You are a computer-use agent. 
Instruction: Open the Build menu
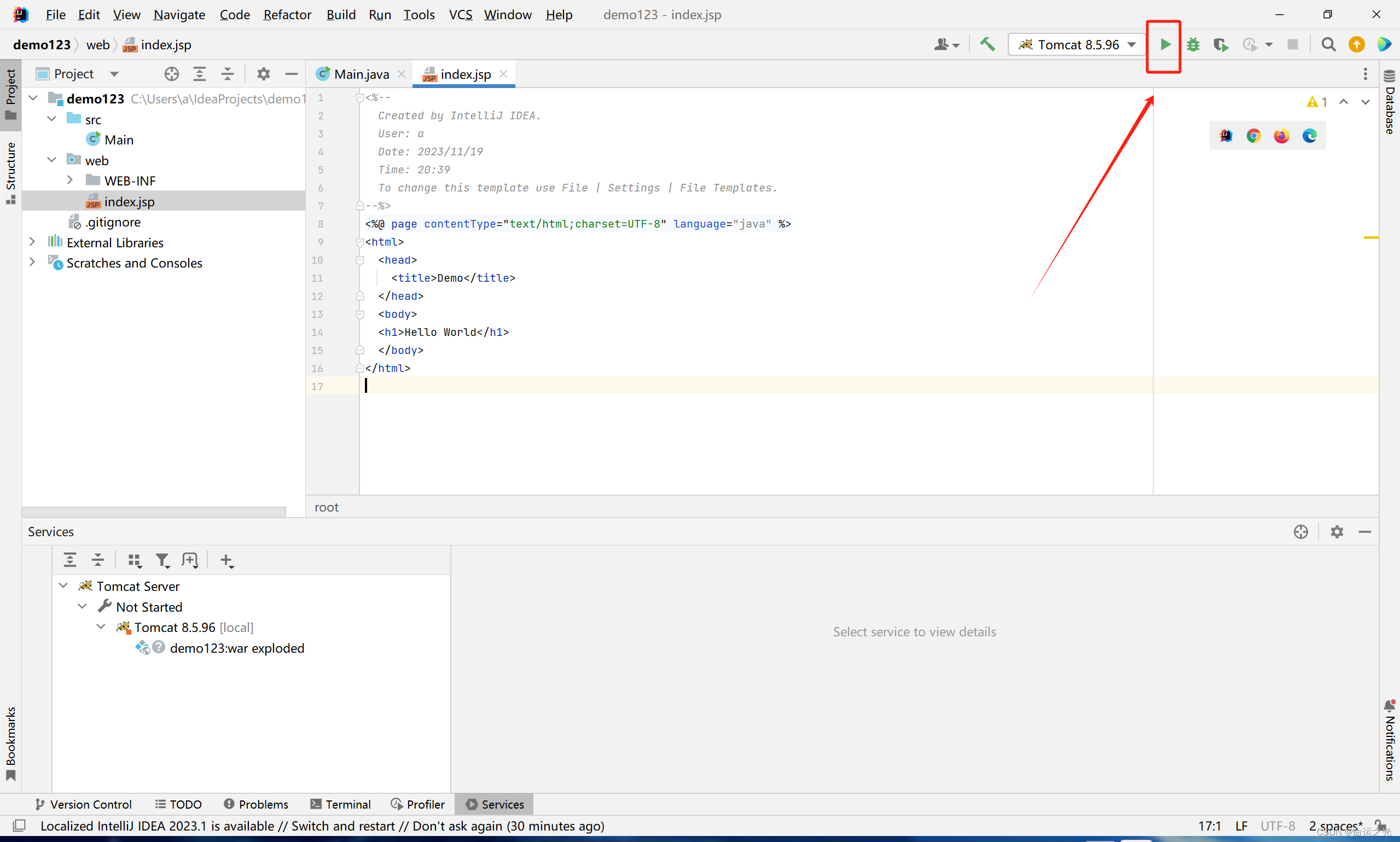pyautogui.click(x=340, y=14)
